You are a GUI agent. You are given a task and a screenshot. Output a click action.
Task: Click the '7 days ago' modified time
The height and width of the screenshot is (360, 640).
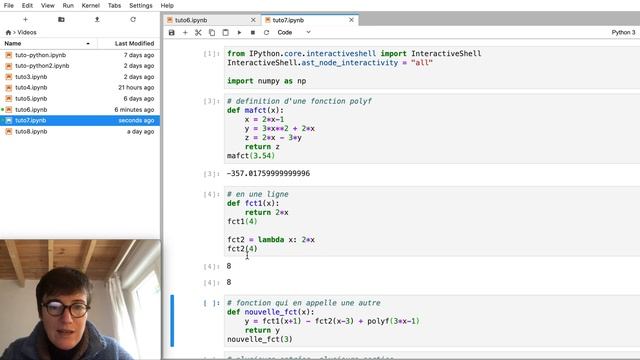[x=139, y=55]
